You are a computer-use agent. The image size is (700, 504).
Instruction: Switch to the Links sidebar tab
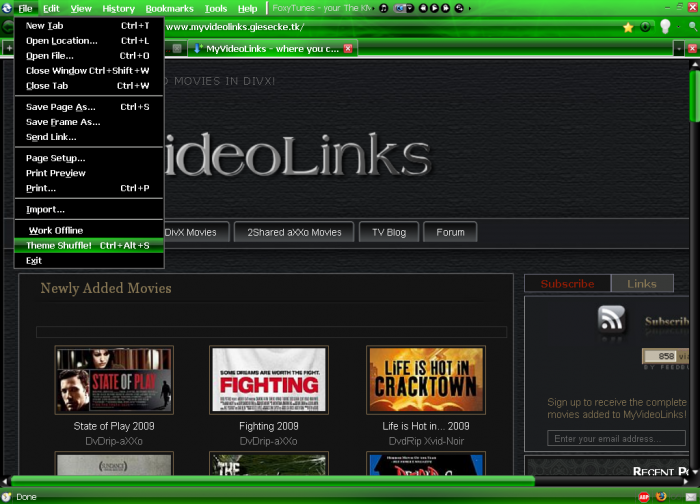coord(642,283)
